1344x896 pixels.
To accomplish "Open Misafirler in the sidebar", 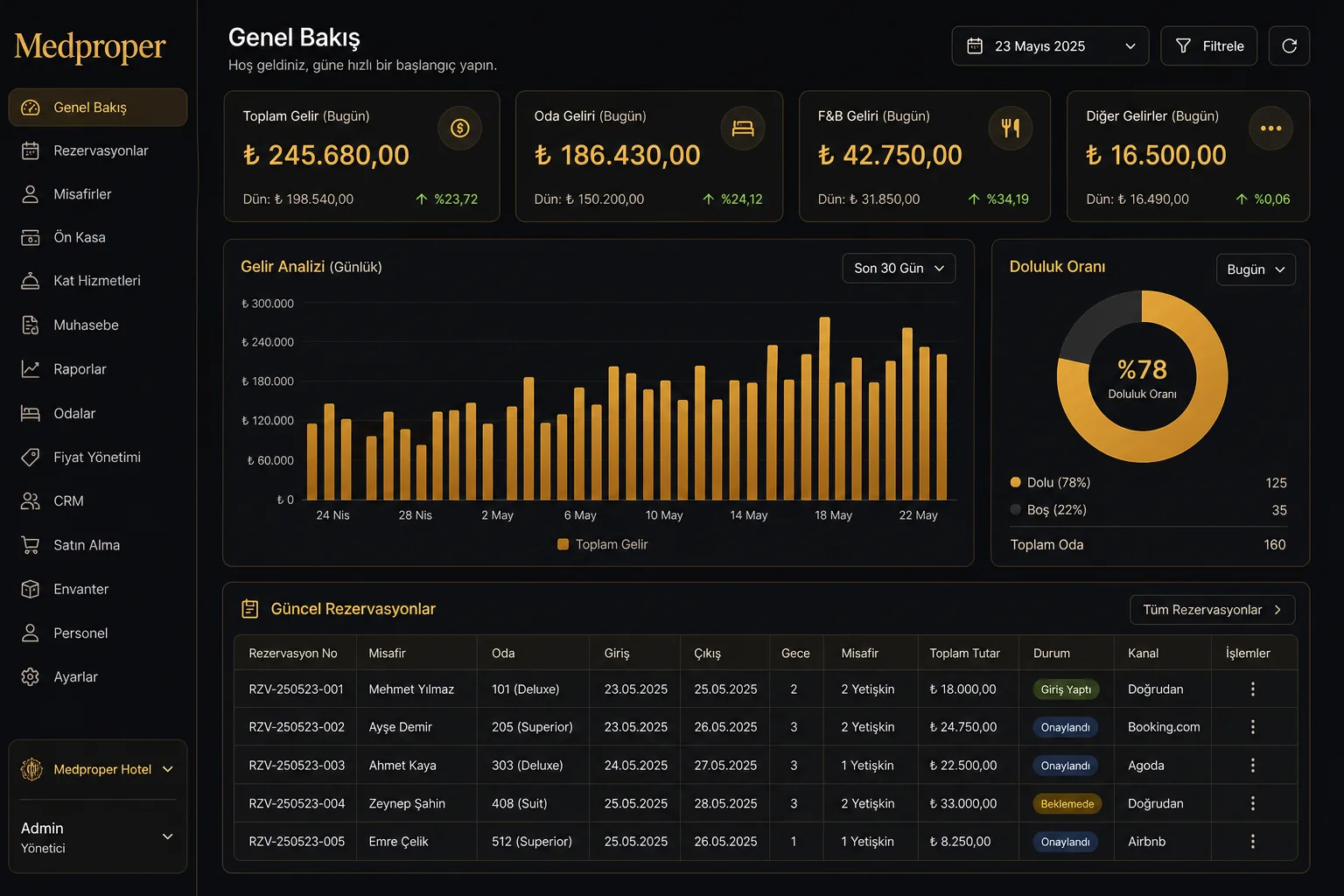I will tap(98, 194).
